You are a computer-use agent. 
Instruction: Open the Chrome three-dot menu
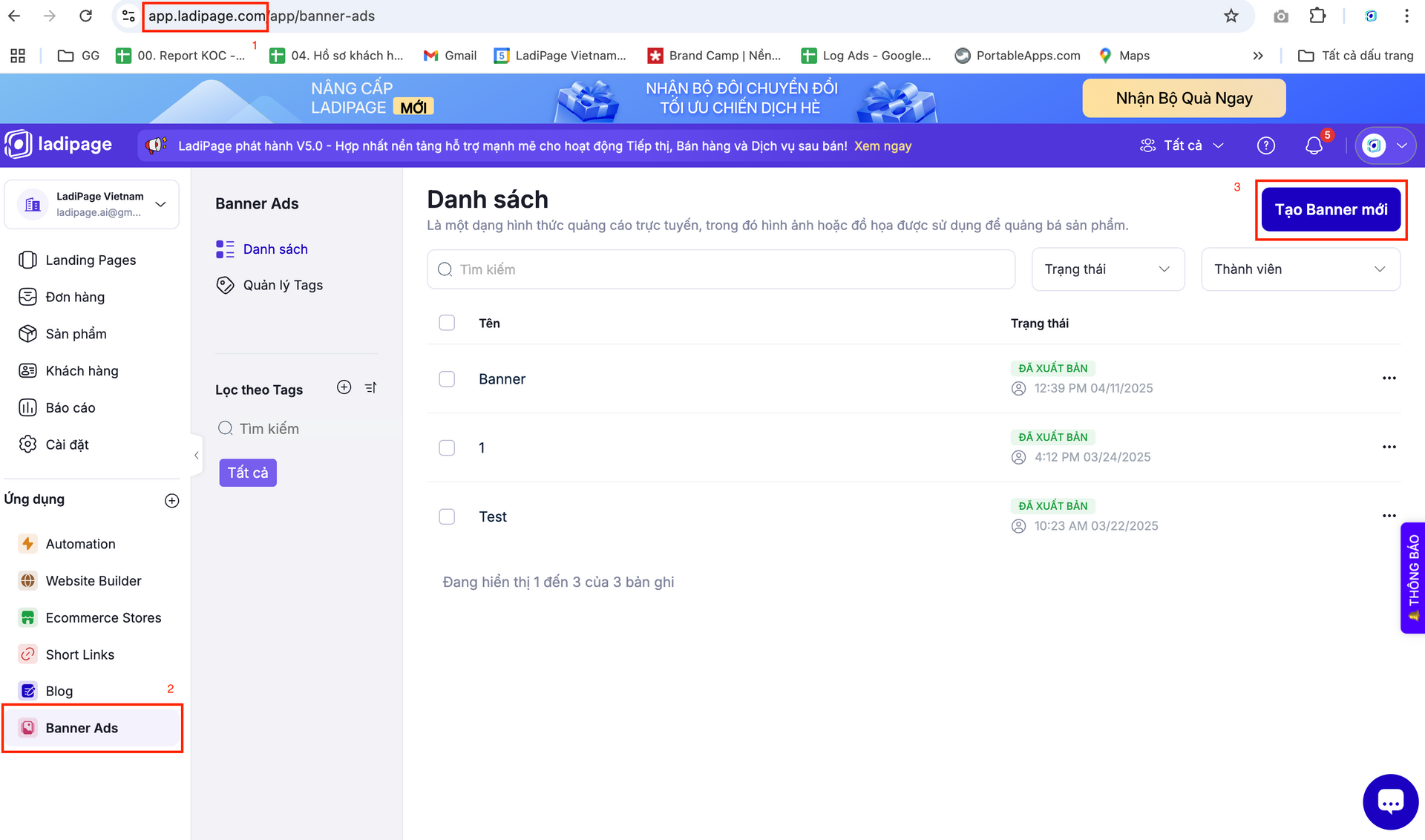[1406, 16]
